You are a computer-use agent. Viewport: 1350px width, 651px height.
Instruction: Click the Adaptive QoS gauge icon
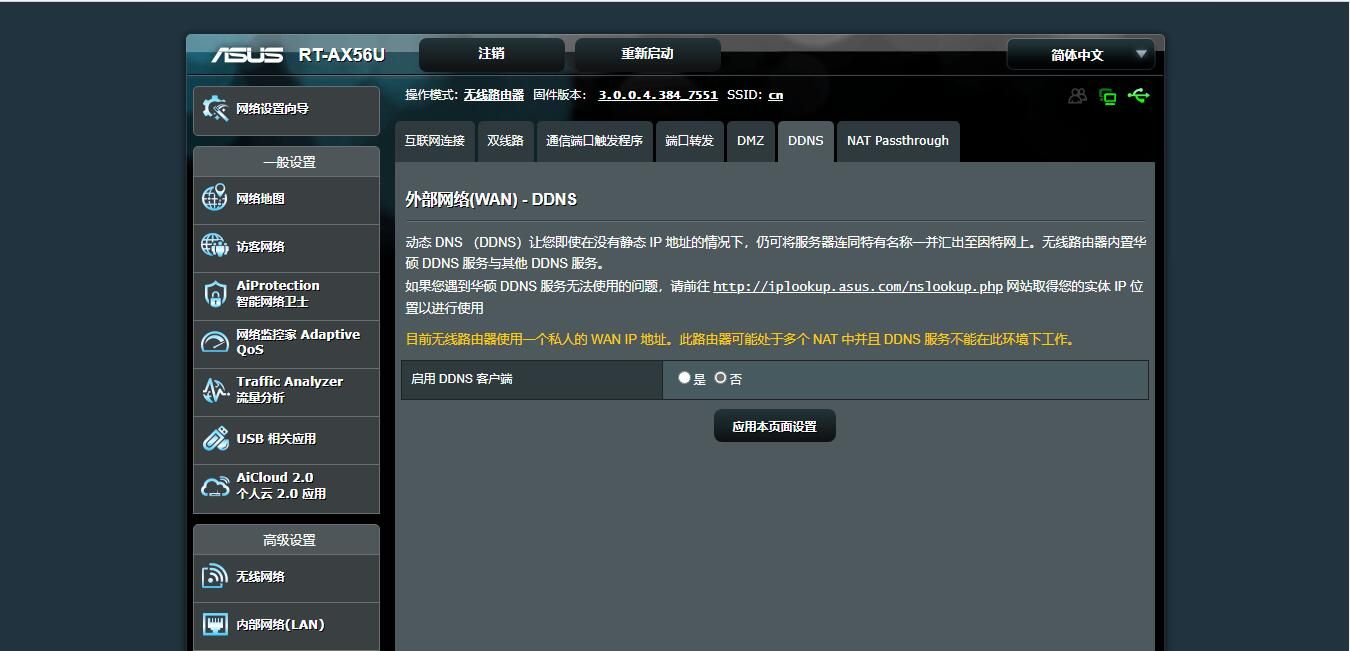[x=215, y=342]
